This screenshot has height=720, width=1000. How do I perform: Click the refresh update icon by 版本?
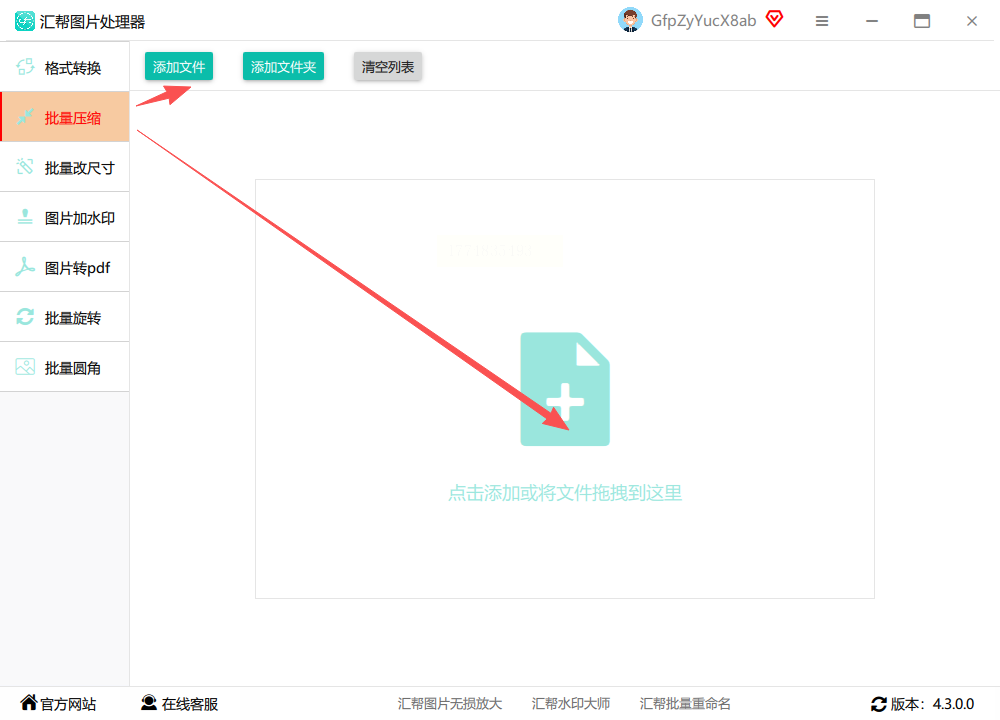[879, 704]
